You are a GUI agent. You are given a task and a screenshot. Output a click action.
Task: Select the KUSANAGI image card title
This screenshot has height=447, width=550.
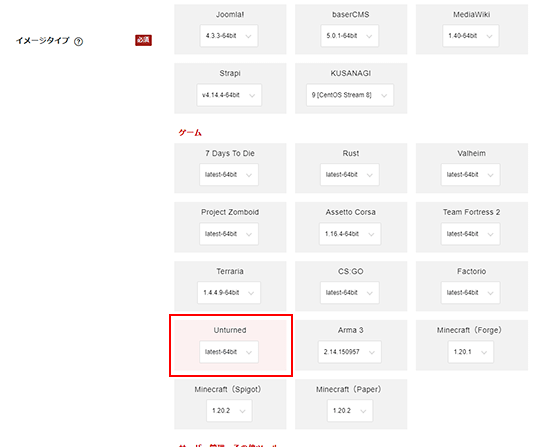351,73
